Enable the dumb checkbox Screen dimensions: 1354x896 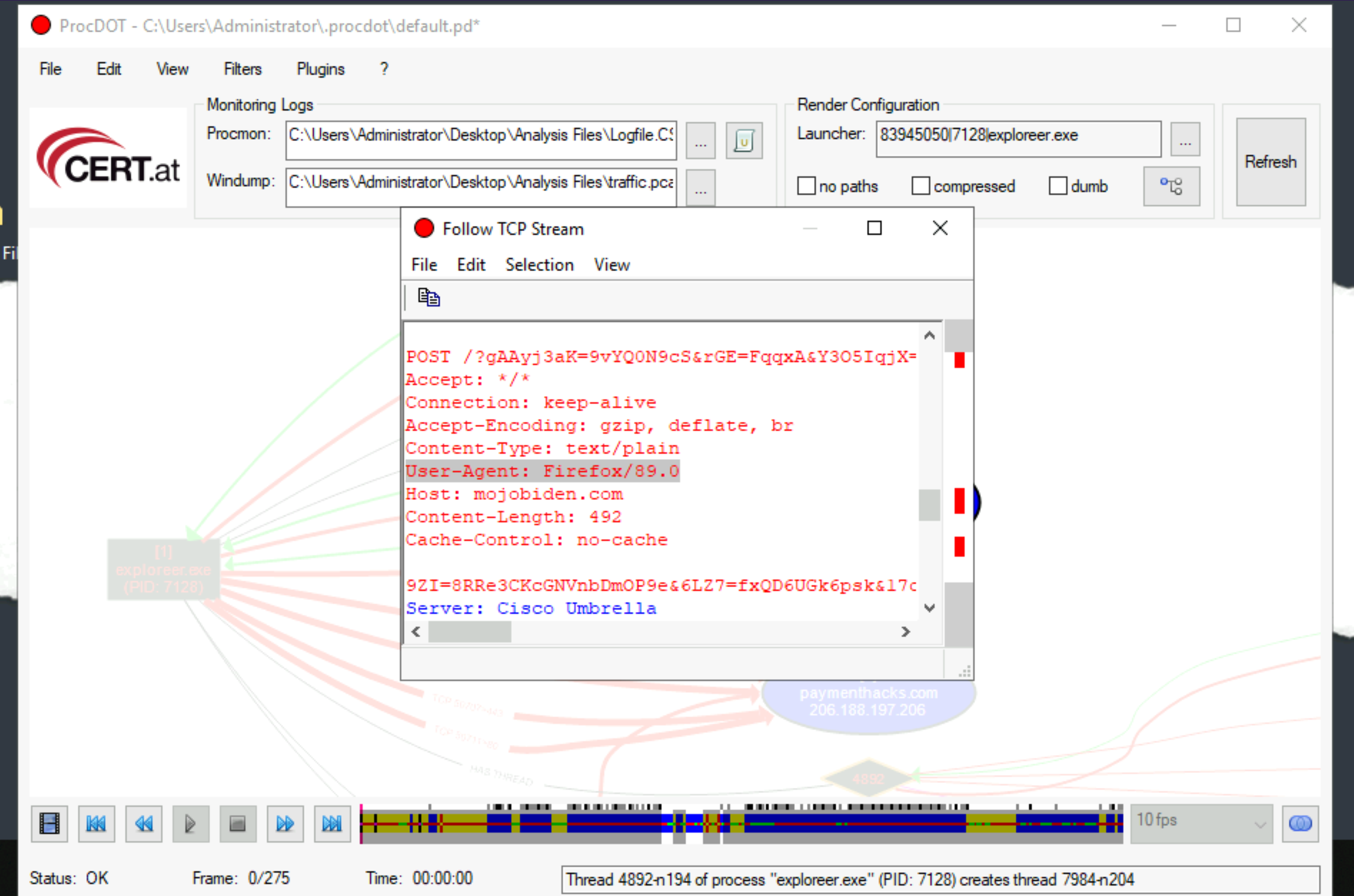pyautogui.click(x=1058, y=186)
